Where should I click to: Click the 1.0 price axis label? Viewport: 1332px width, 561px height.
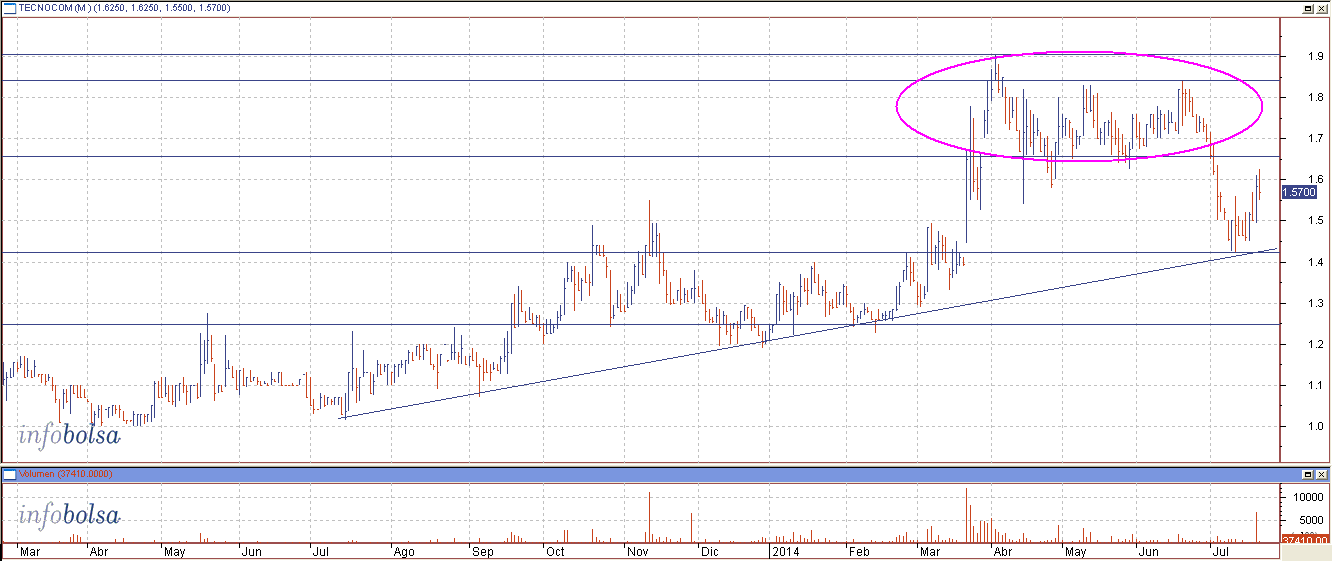pos(1317,427)
